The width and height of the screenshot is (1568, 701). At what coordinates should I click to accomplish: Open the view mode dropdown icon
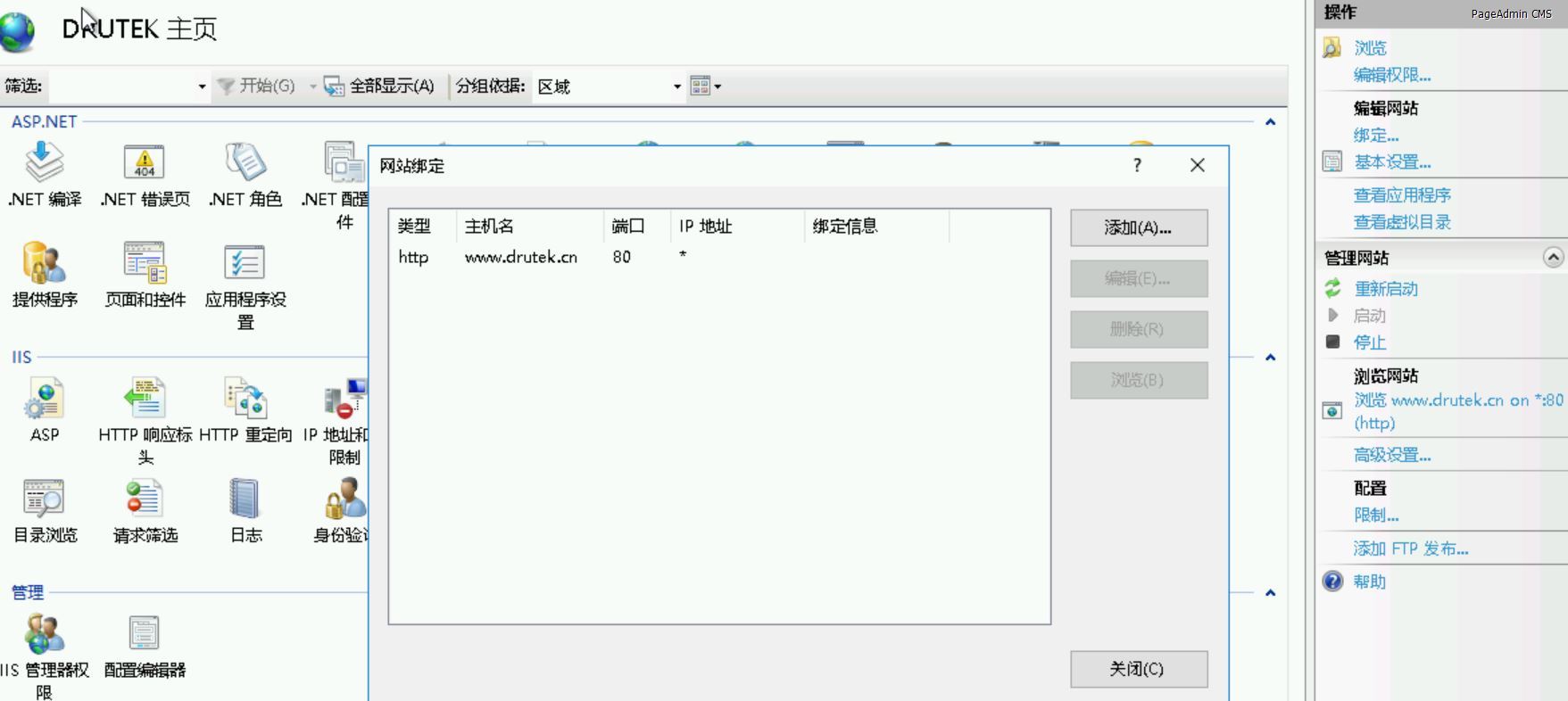[706, 86]
